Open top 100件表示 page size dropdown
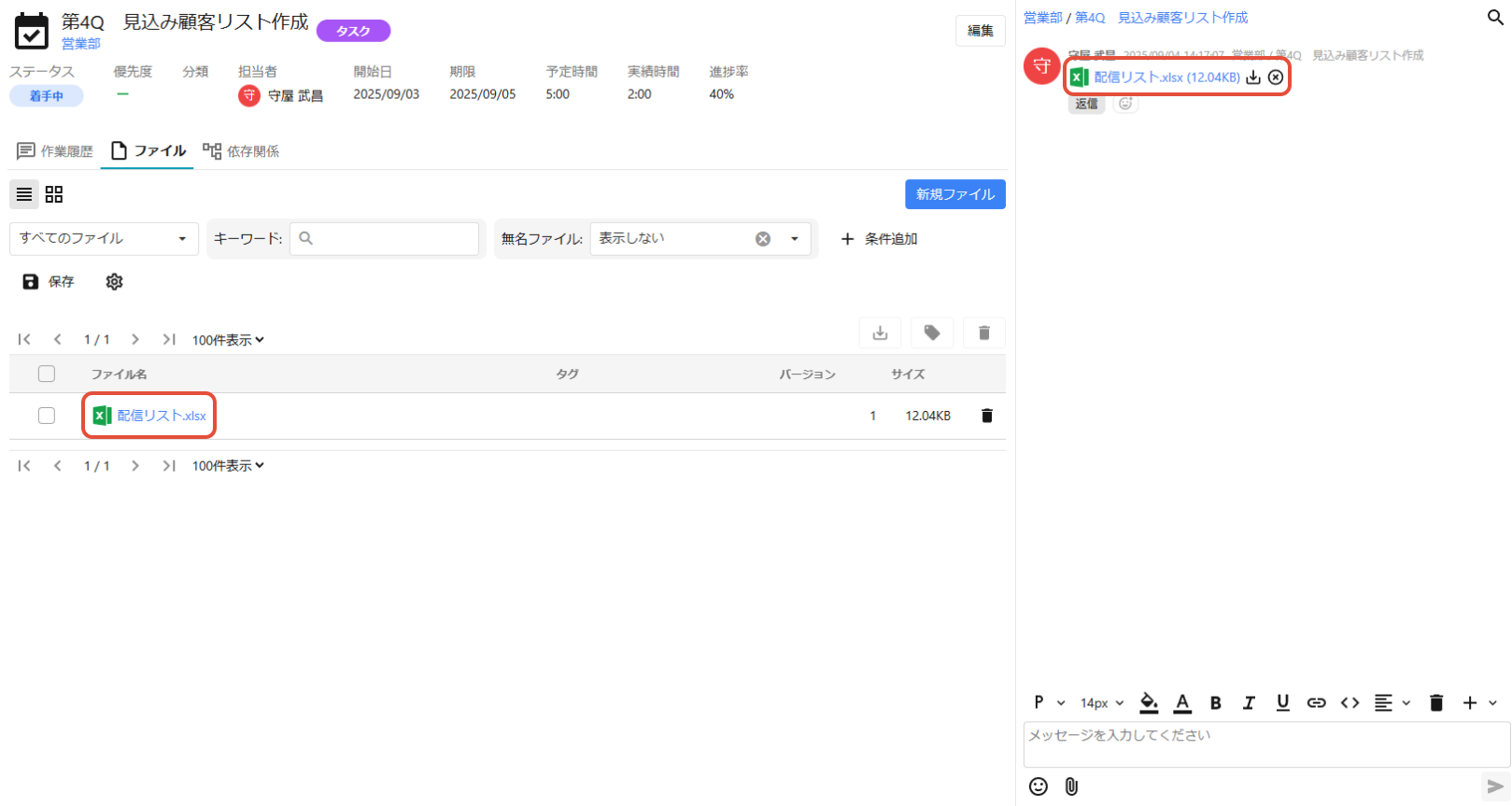1512x806 pixels. pyautogui.click(x=228, y=340)
